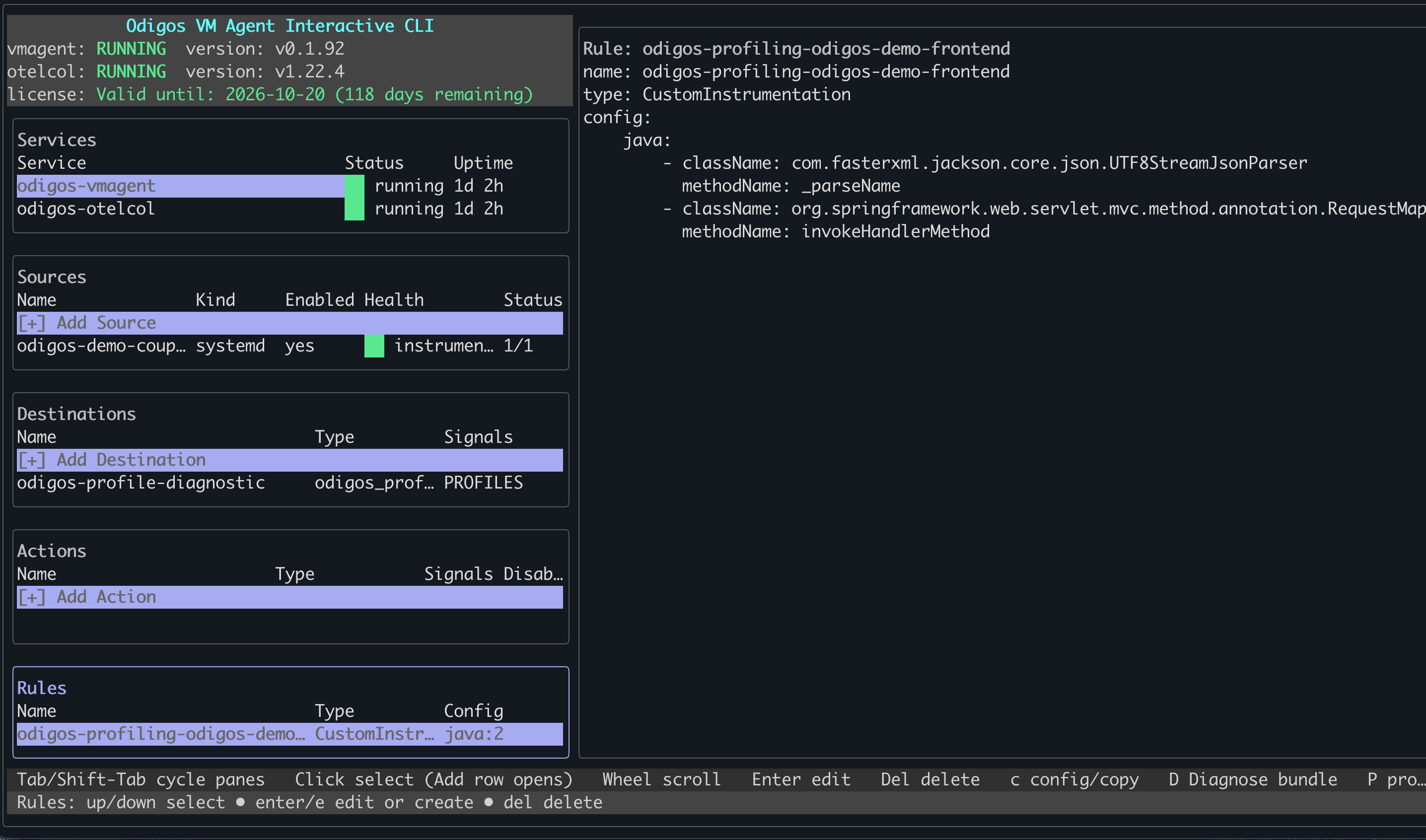Click the java:2 config cell in Rules
The image size is (1426, 840).
[474, 734]
